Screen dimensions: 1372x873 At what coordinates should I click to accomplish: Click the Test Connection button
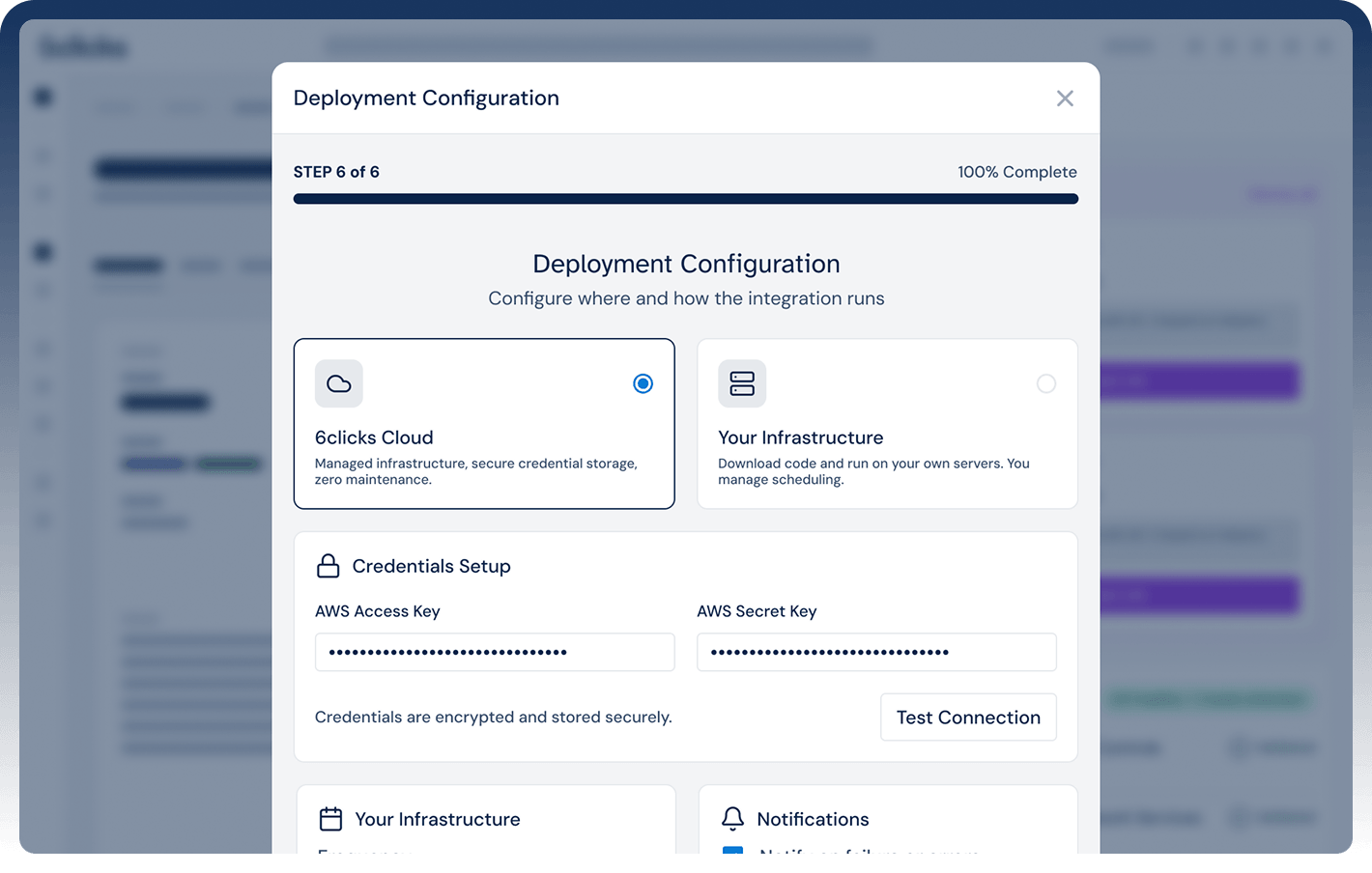(967, 717)
